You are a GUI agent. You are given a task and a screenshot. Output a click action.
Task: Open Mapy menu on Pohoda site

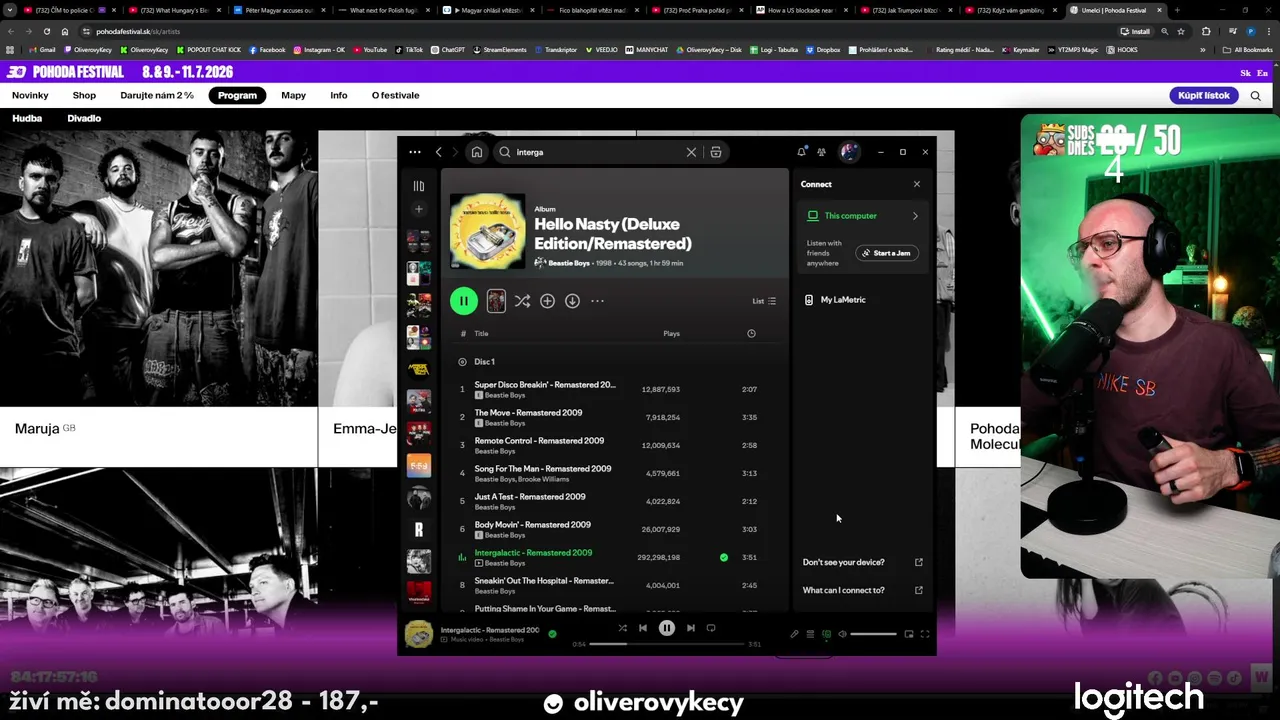[293, 95]
